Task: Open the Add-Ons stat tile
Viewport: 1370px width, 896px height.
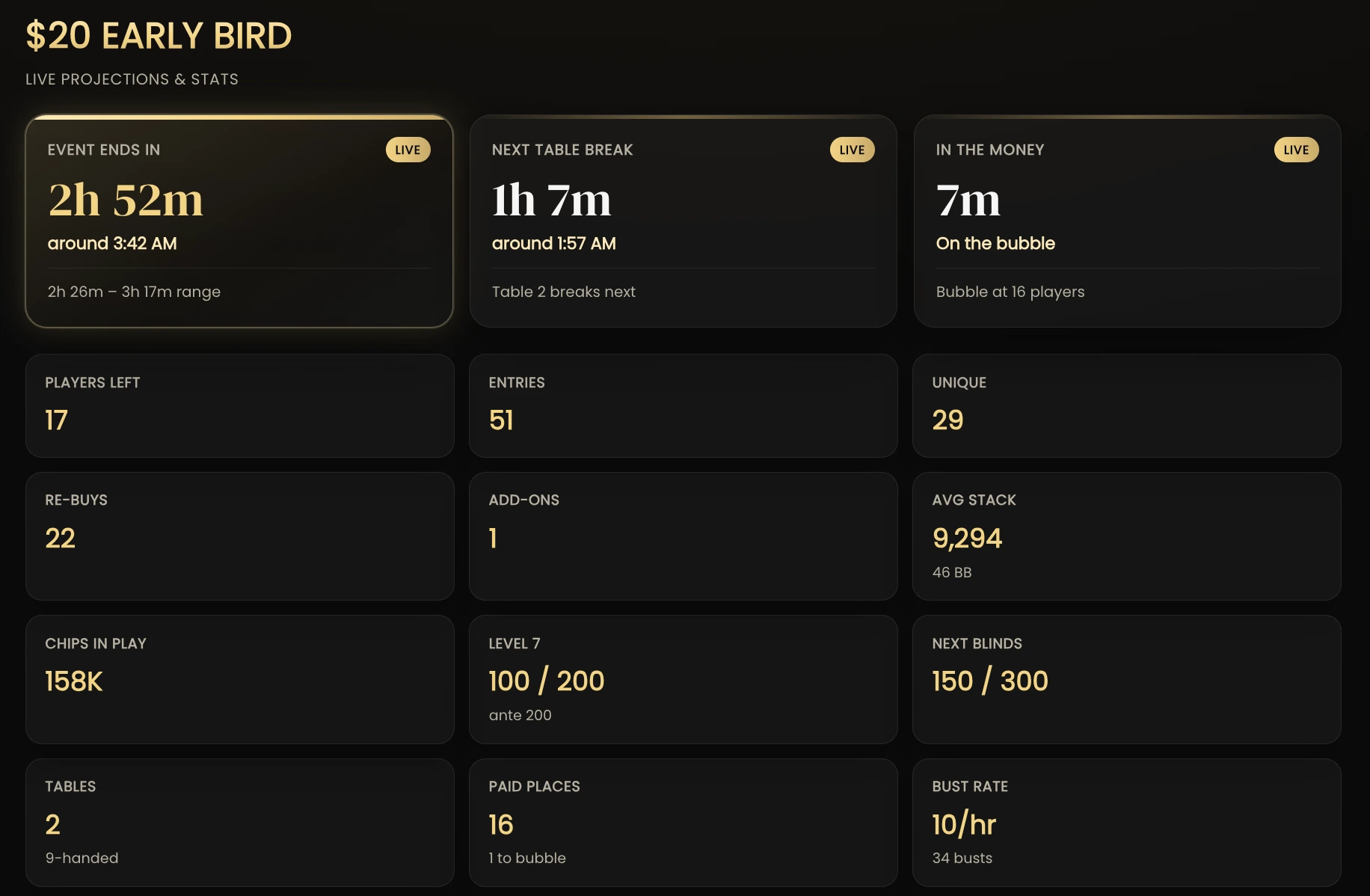Action: click(x=683, y=536)
